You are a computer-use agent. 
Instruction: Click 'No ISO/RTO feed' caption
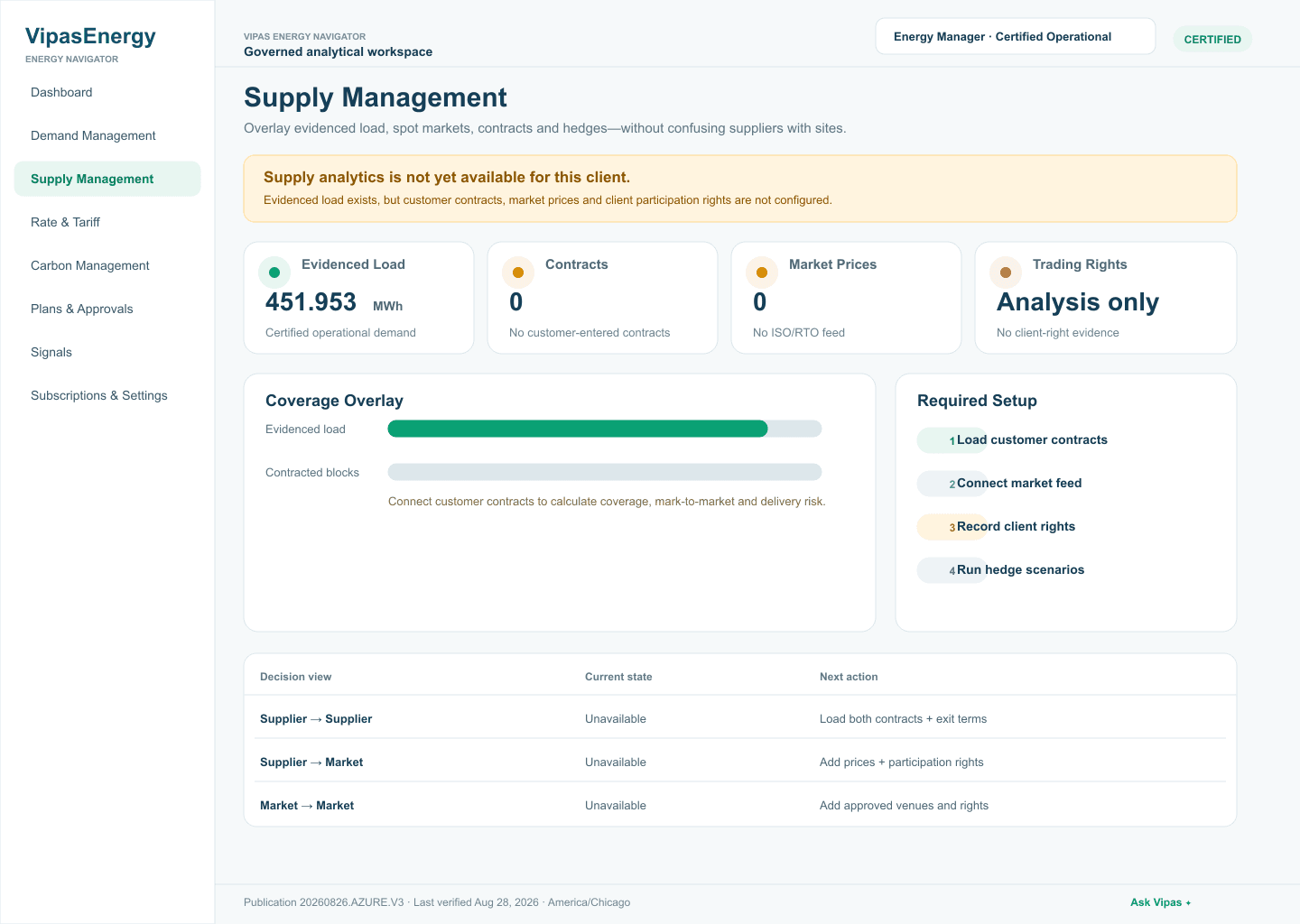(799, 333)
